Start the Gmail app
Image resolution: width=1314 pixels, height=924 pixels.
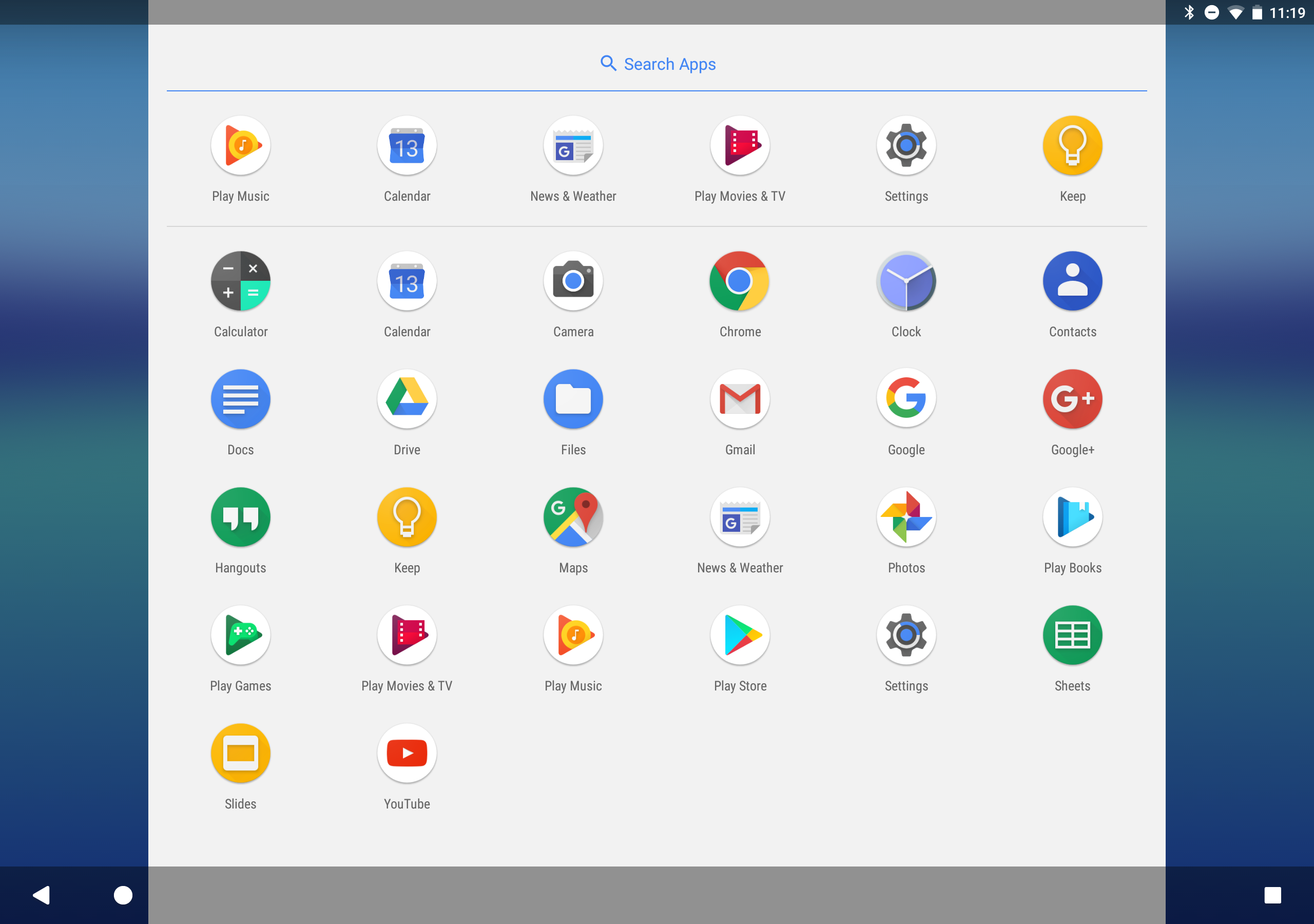pos(740,399)
